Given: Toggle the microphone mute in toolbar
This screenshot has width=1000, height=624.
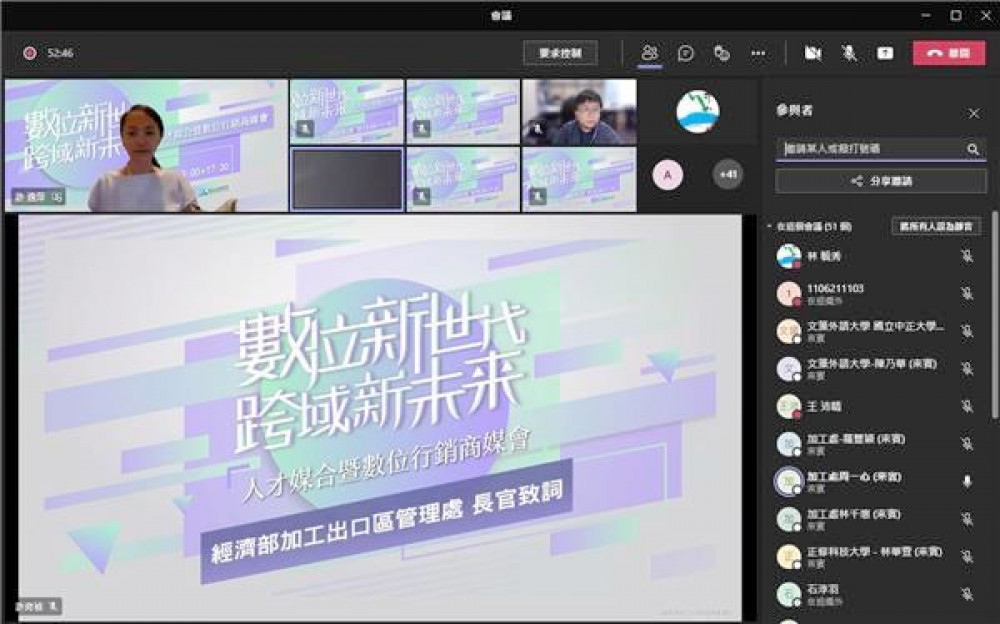Looking at the screenshot, I should [849, 53].
